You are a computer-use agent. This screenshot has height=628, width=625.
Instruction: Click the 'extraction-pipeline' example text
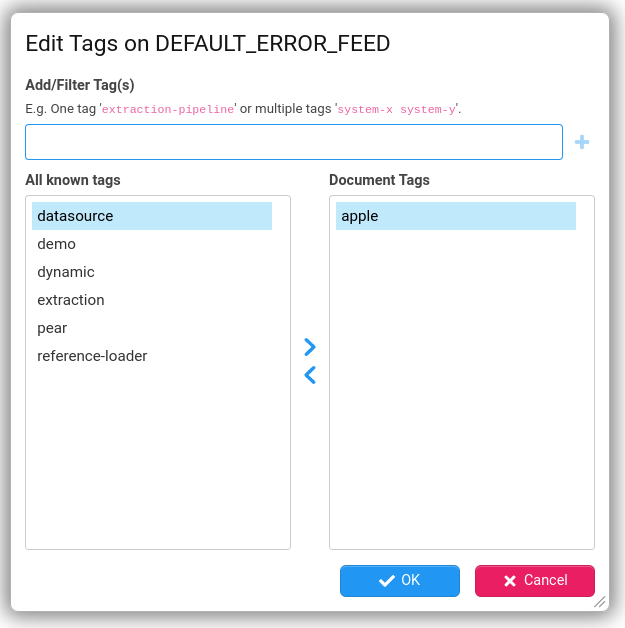click(168, 108)
